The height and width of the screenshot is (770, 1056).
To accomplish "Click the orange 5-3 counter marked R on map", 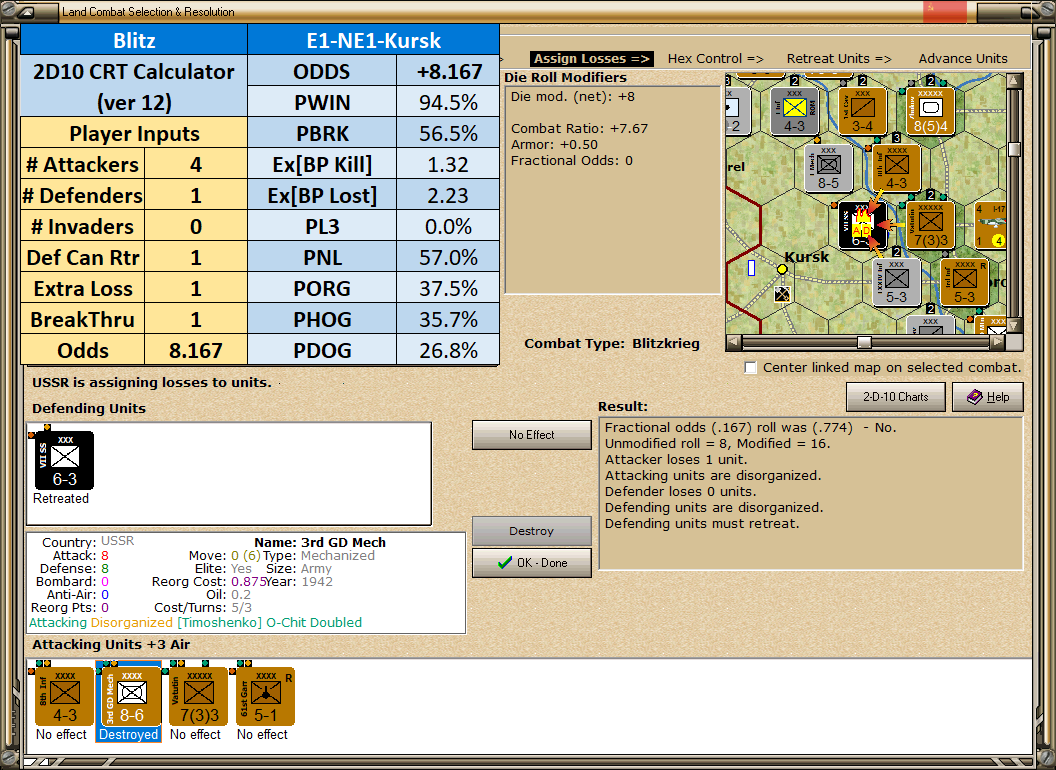I will tap(964, 282).
